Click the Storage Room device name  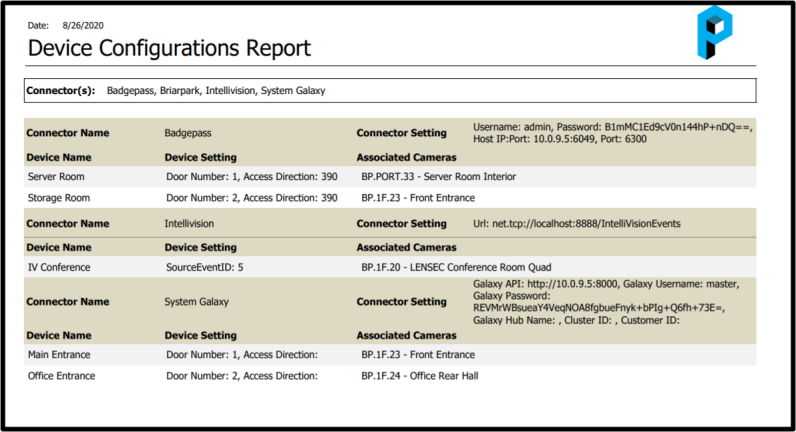click(x=59, y=198)
